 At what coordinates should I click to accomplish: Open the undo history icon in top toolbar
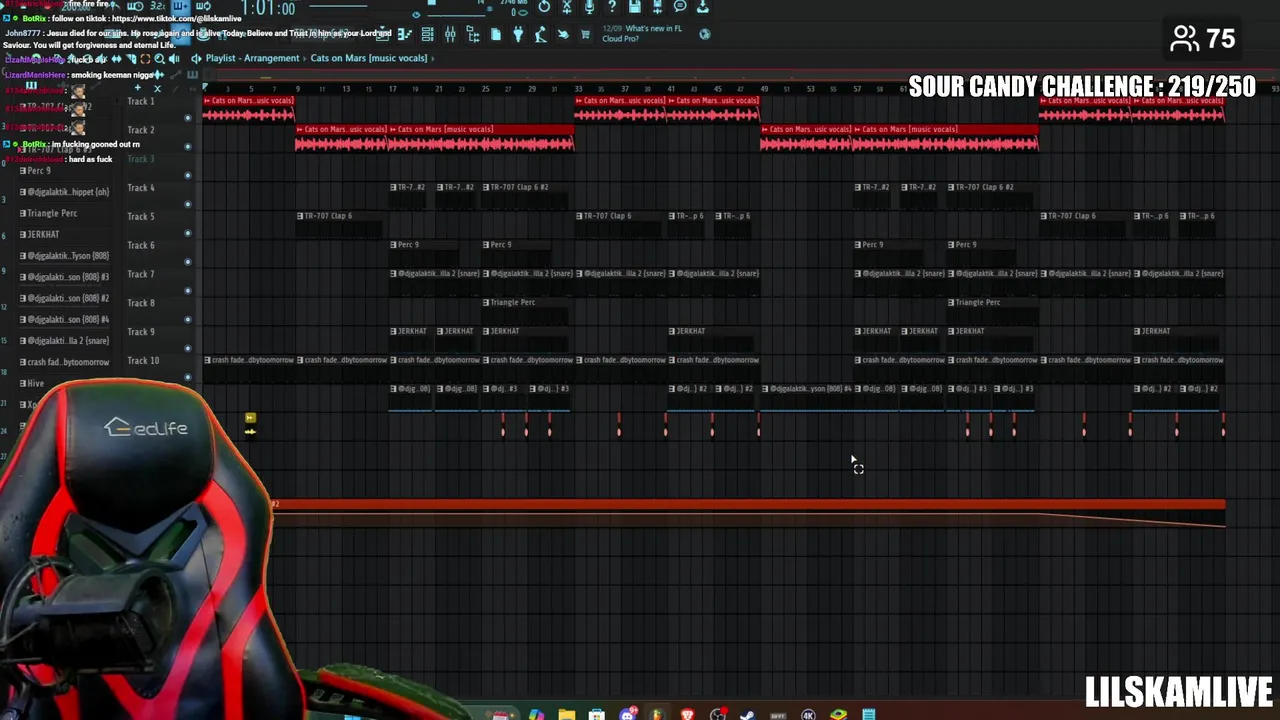544,7
